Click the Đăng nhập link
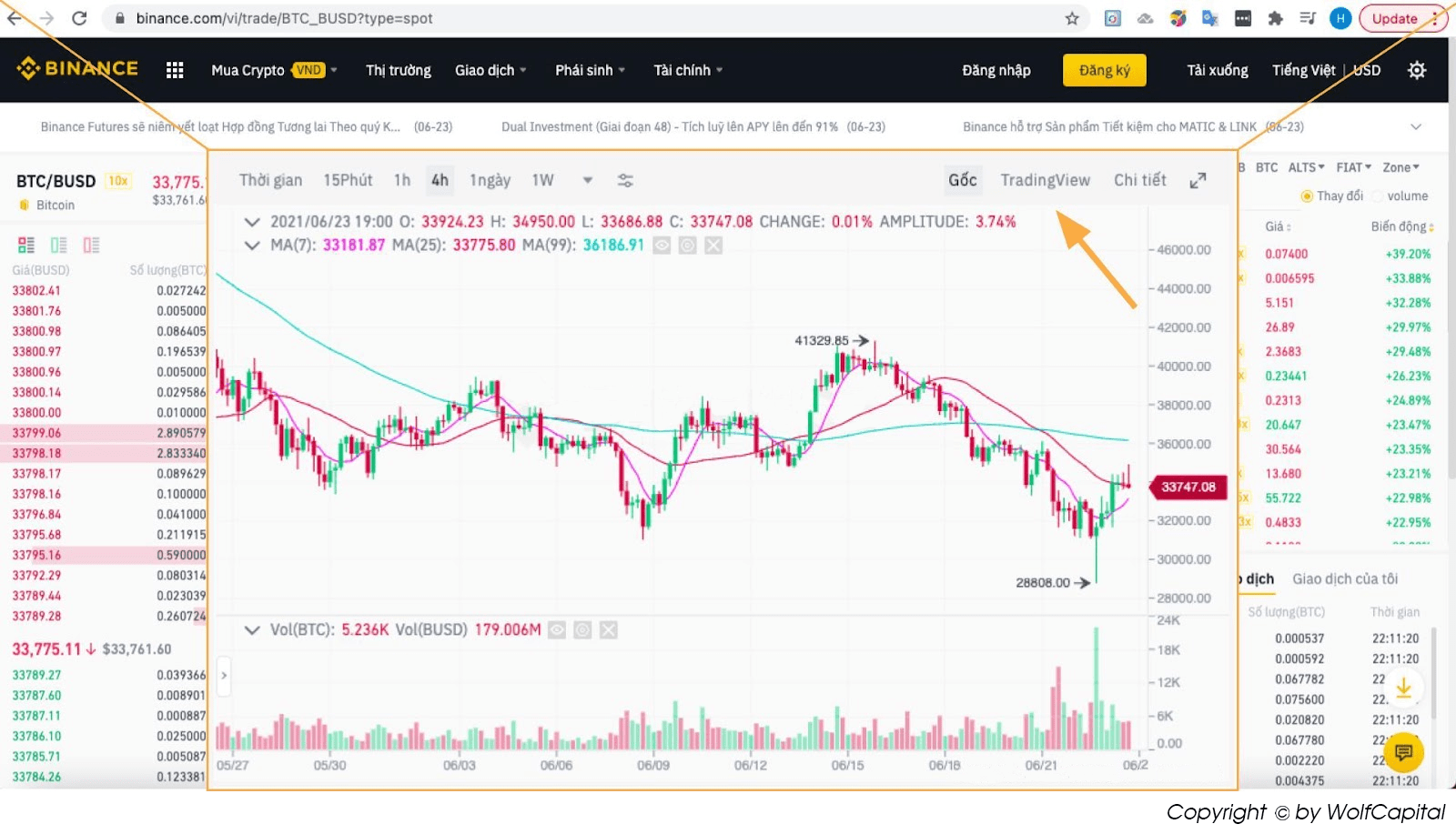The width and height of the screenshot is (1456, 834). [x=996, y=70]
